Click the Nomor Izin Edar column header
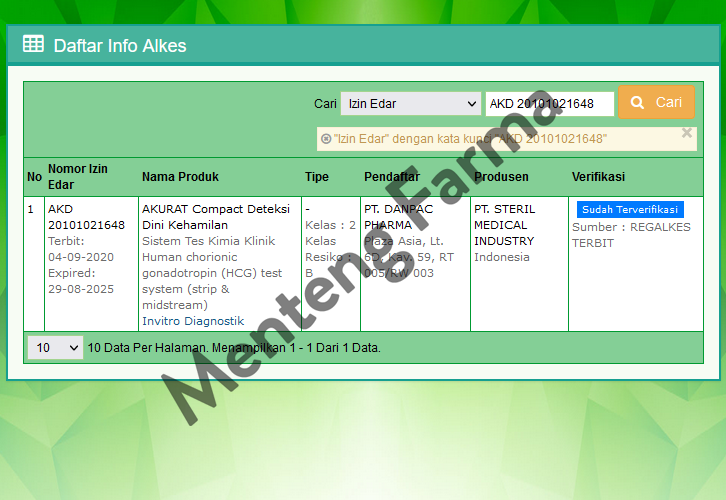The height and width of the screenshot is (500, 726). click(x=78, y=177)
